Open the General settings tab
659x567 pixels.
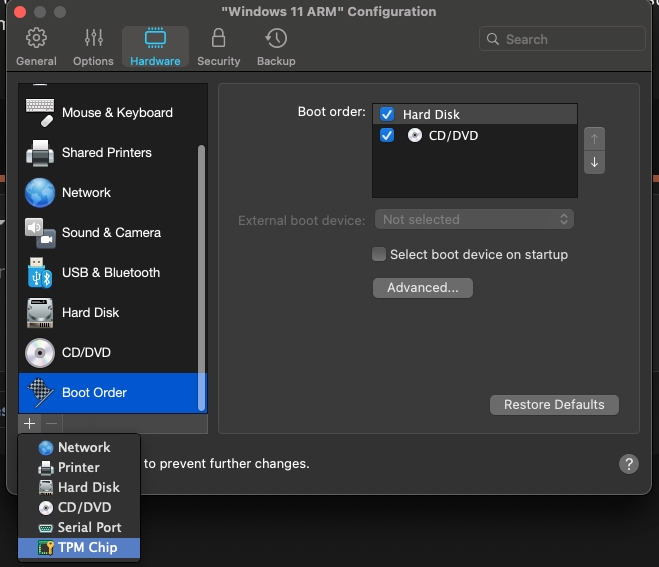(x=36, y=46)
